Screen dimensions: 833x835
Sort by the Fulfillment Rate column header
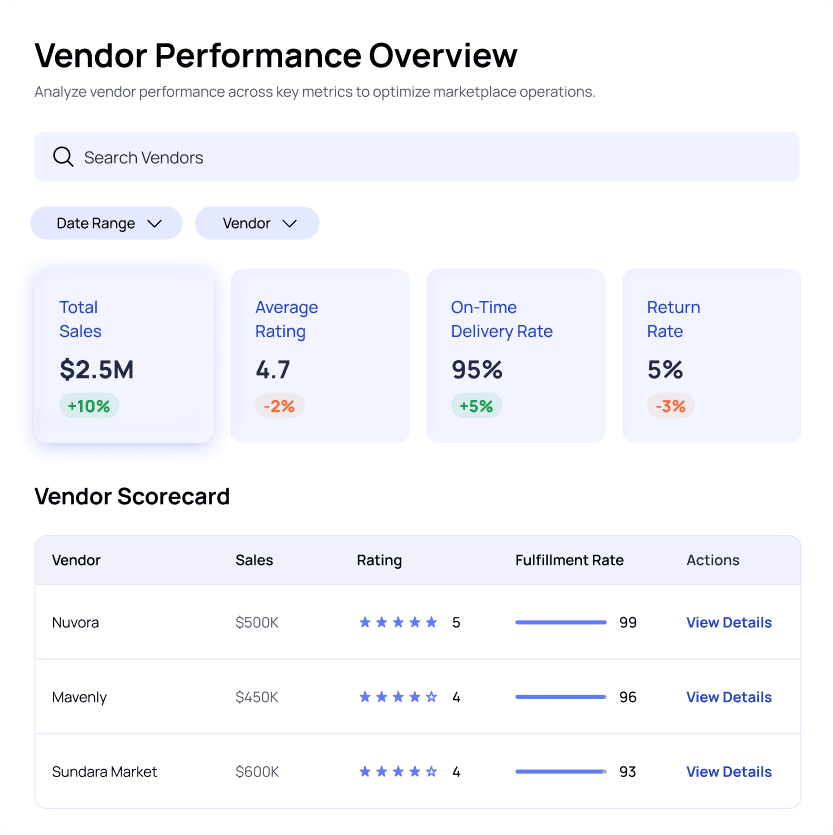pos(569,560)
